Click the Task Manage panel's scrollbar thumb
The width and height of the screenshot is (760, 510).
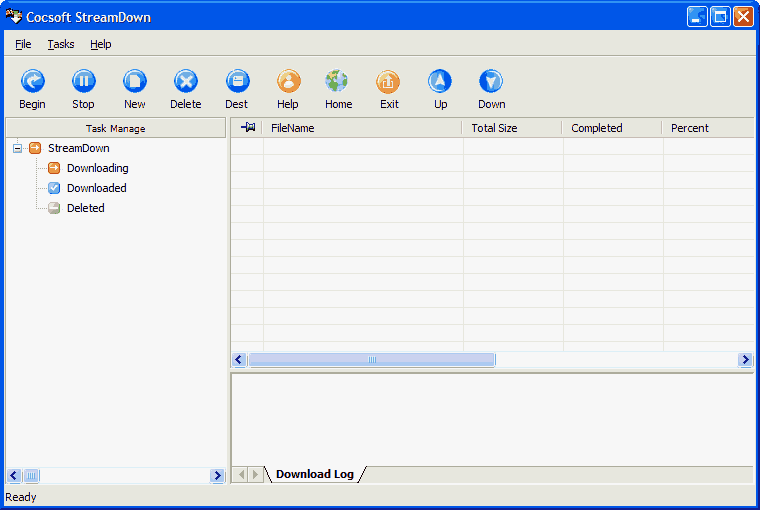(32, 476)
